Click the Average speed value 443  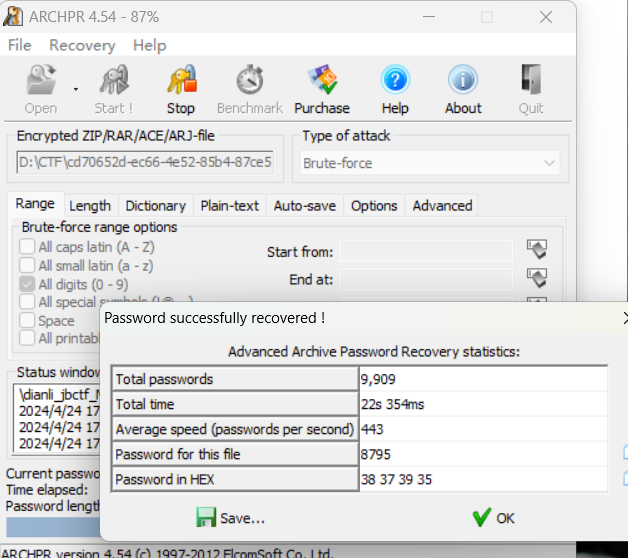point(372,429)
